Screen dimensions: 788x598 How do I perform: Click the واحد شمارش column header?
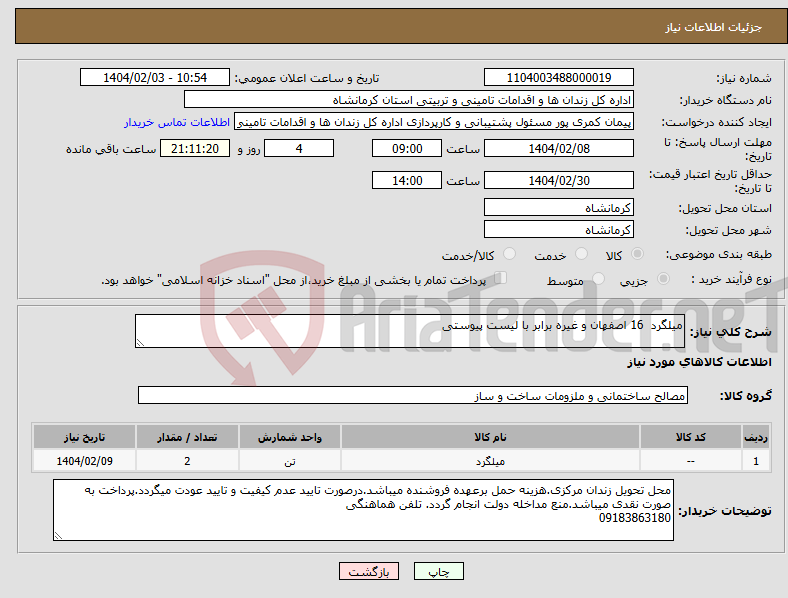(290, 437)
